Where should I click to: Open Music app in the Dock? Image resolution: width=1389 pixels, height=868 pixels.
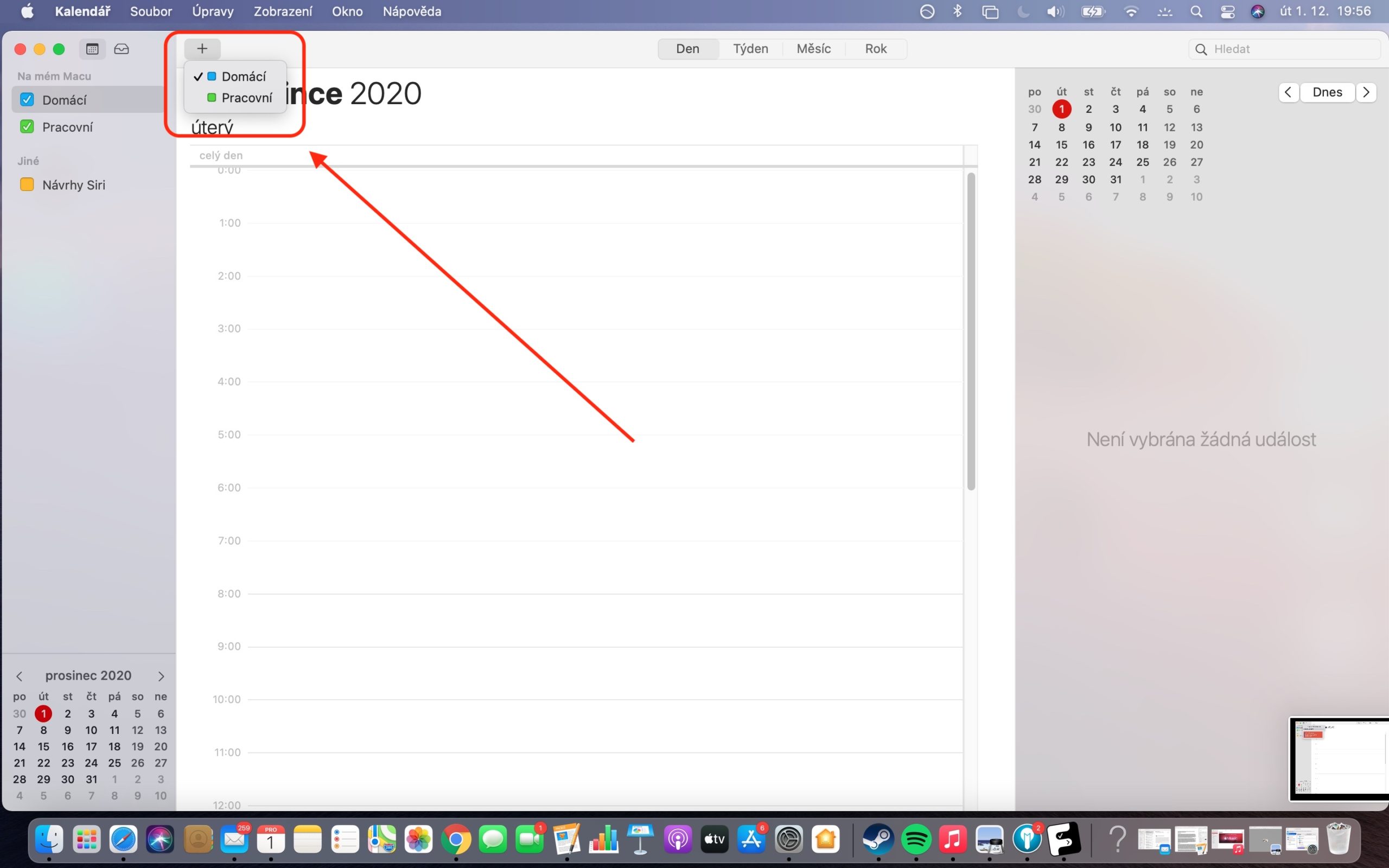point(952,840)
